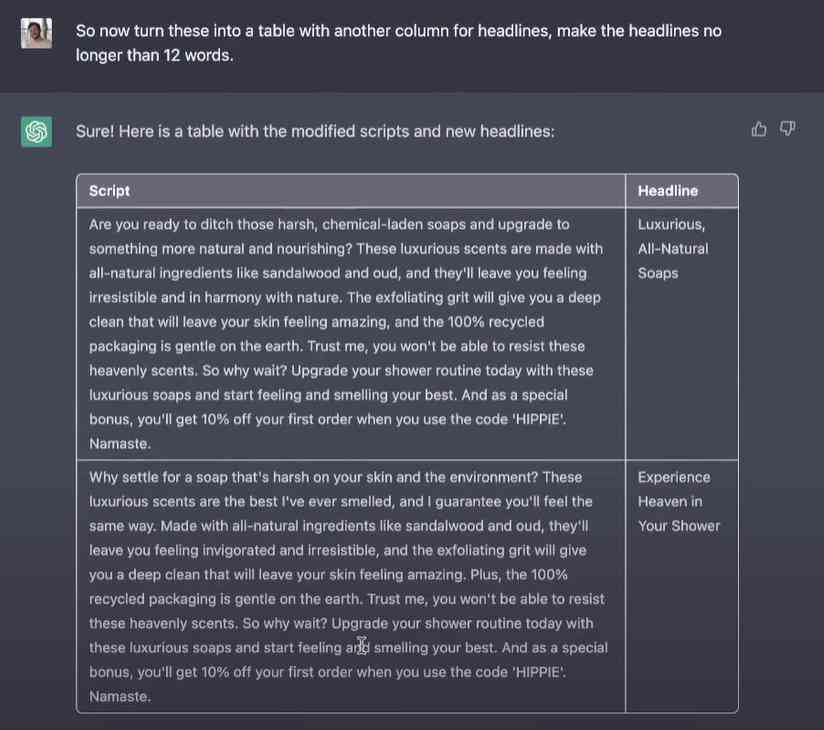Click the second script starting 'Why settle for'

coord(351,586)
